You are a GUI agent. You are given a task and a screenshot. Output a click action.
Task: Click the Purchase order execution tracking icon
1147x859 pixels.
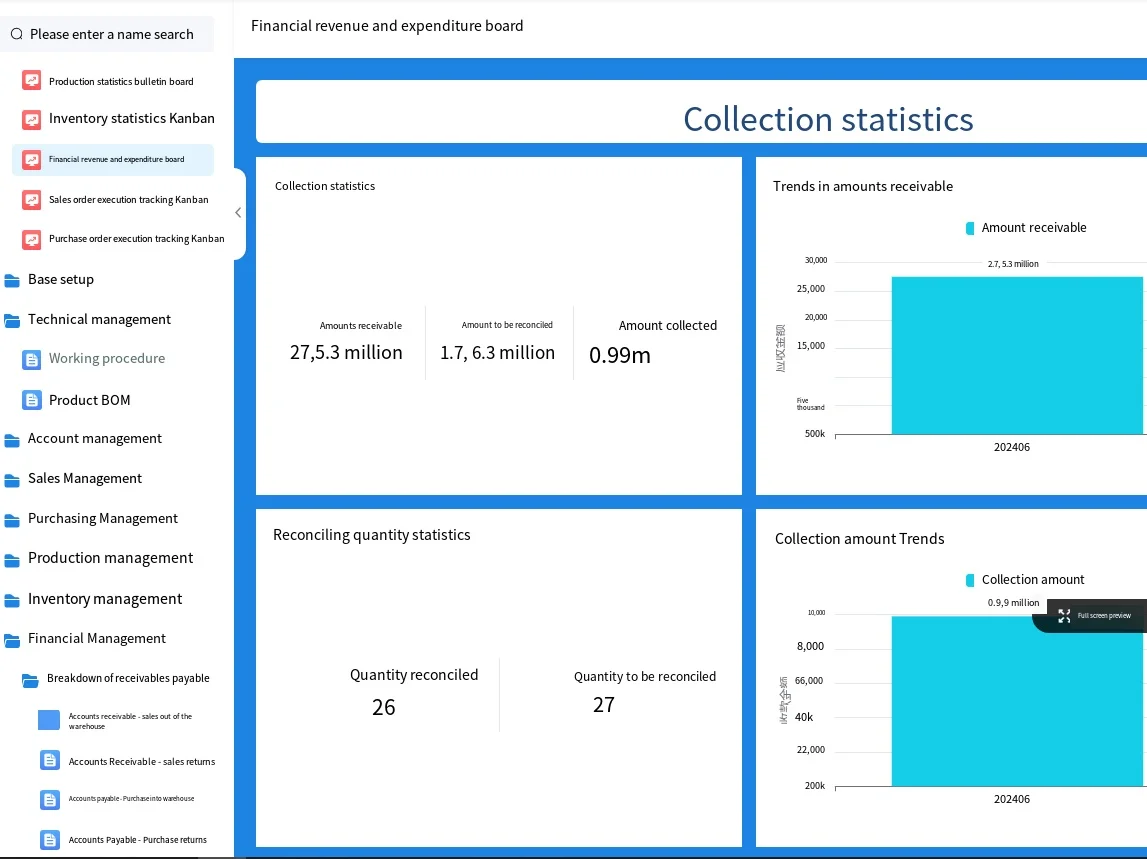click(32, 239)
